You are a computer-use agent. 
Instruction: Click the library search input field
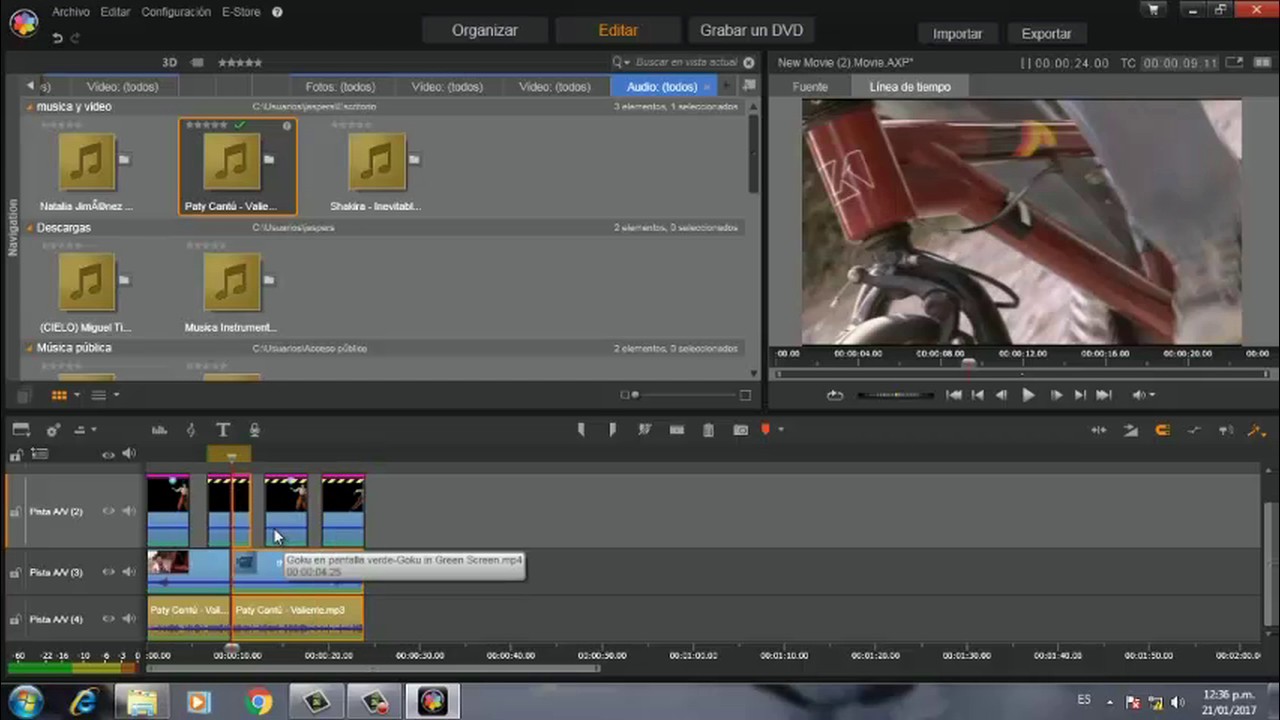pos(686,62)
